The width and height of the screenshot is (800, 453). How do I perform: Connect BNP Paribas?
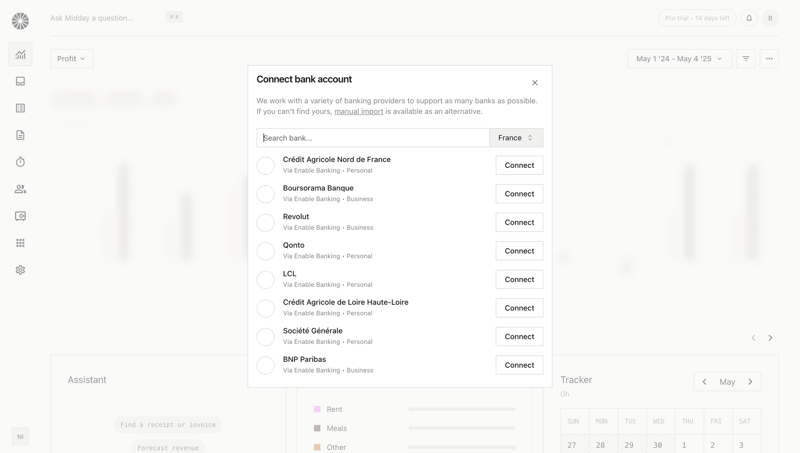click(519, 365)
